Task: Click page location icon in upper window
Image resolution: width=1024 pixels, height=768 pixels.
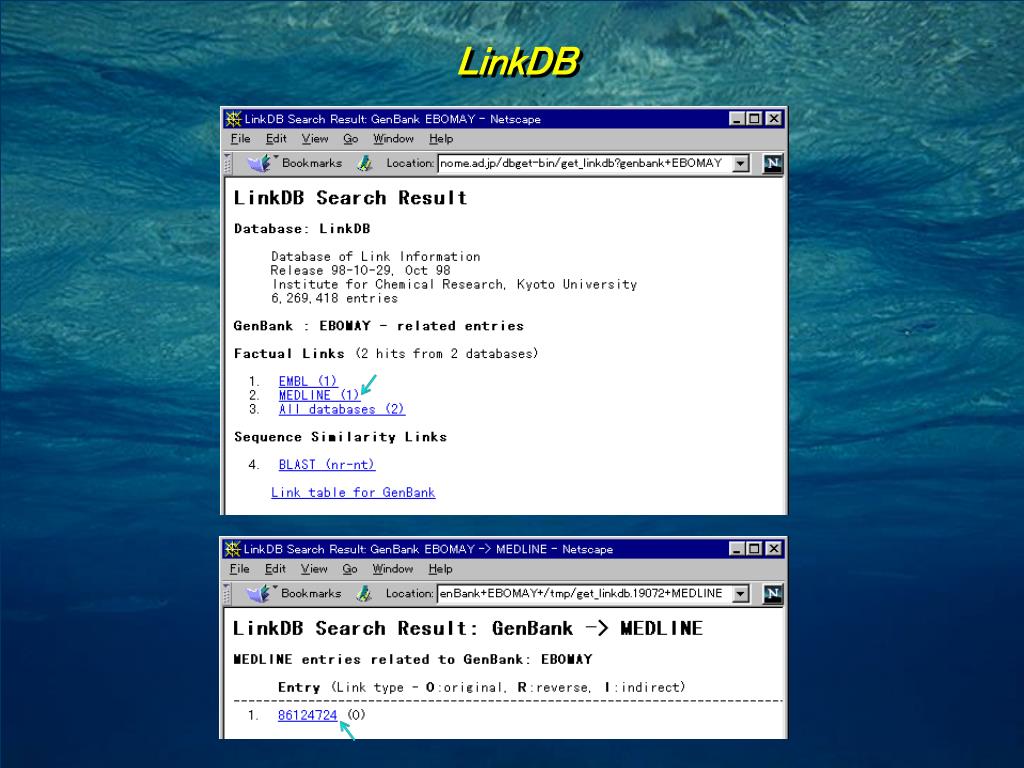Action: click(x=365, y=163)
